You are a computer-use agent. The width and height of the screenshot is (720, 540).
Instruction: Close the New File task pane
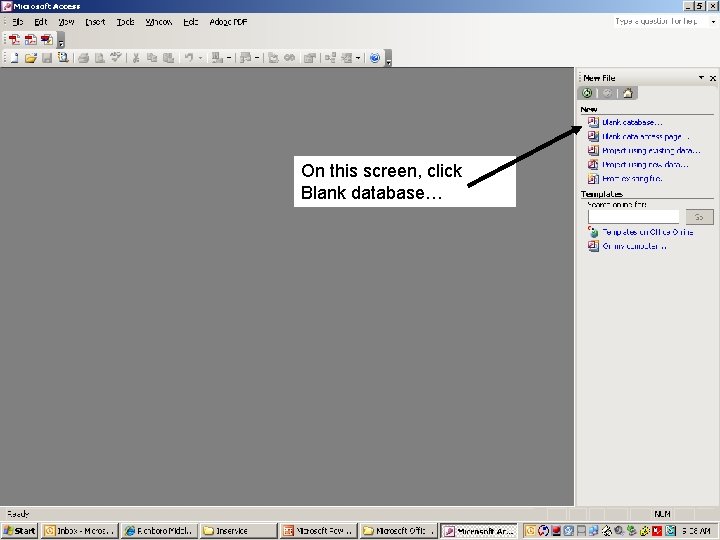pyautogui.click(x=713, y=78)
